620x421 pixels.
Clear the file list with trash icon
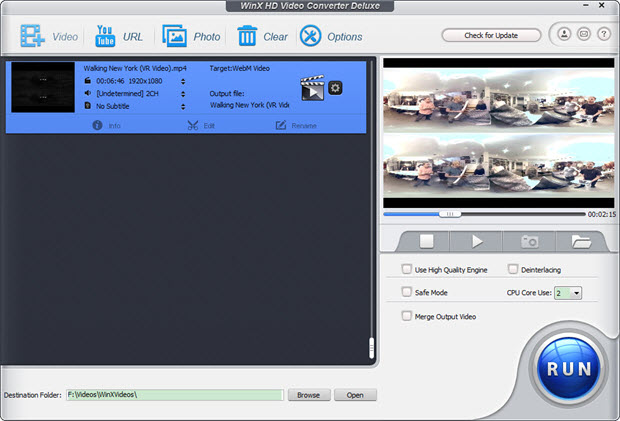(262, 36)
